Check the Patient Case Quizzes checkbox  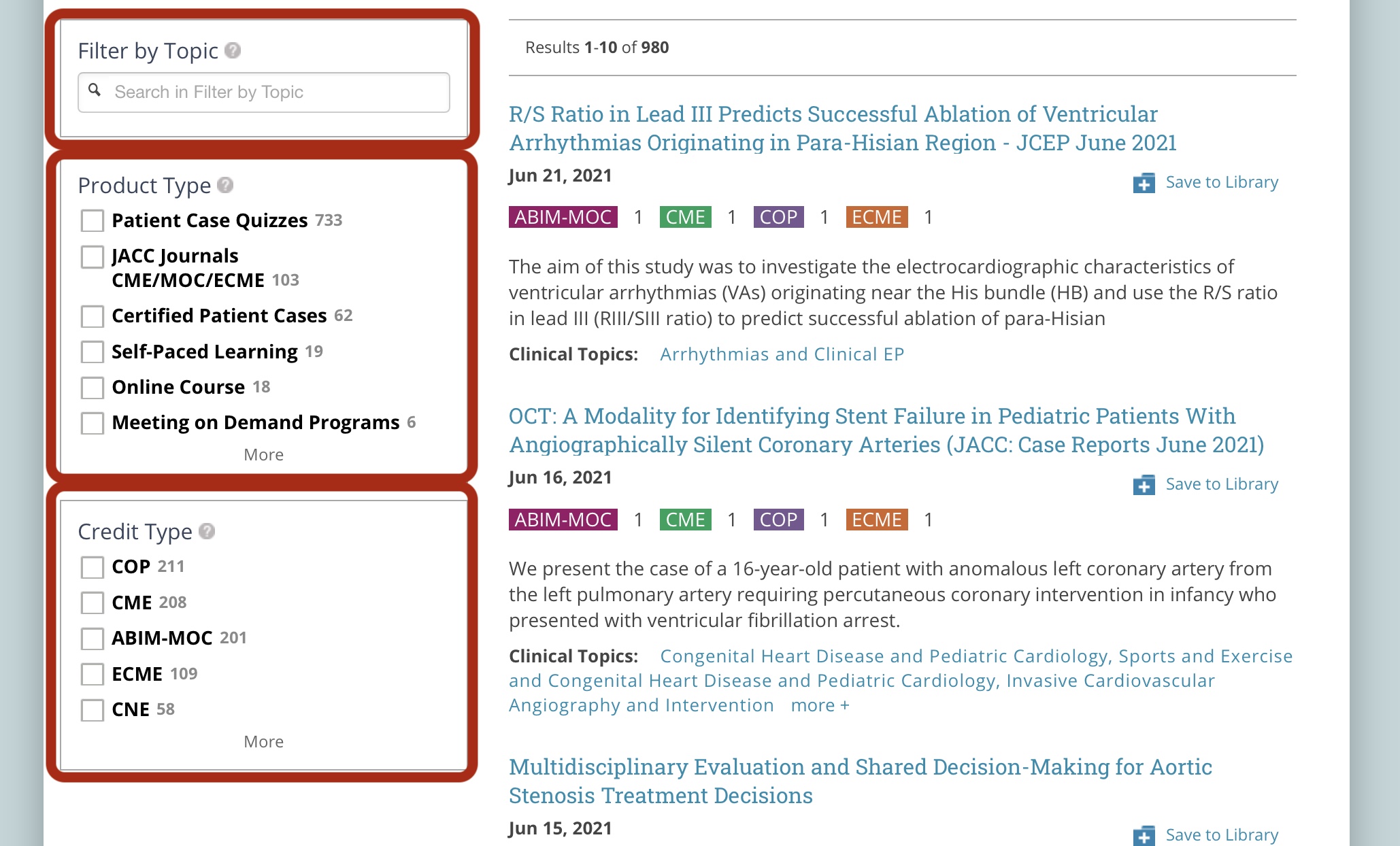pos(93,220)
